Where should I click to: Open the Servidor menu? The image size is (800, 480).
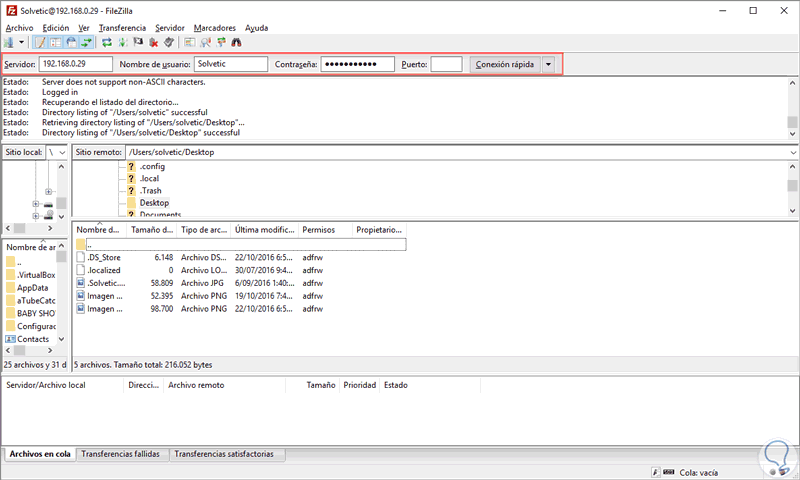coord(170,28)
